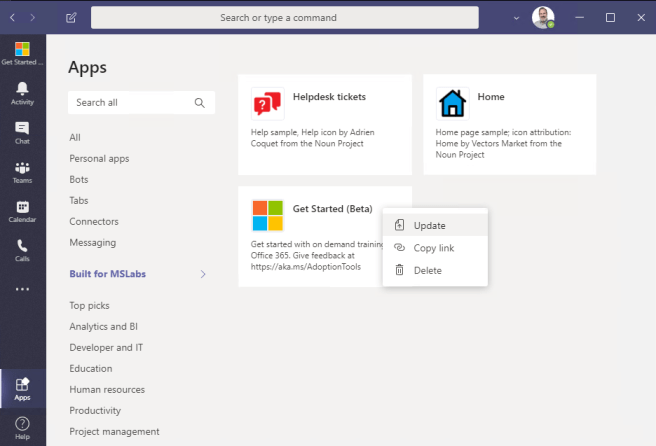This screenshot has height=446, width=656.
Task: Click the Copy link chain icon
Action: click(x=400, y=248)
